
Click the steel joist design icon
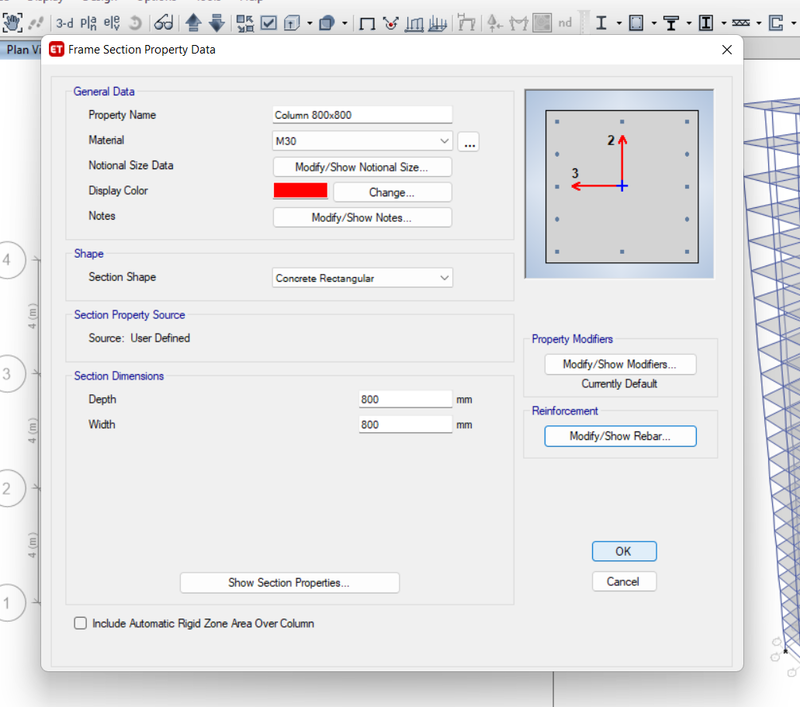(741, 23)
